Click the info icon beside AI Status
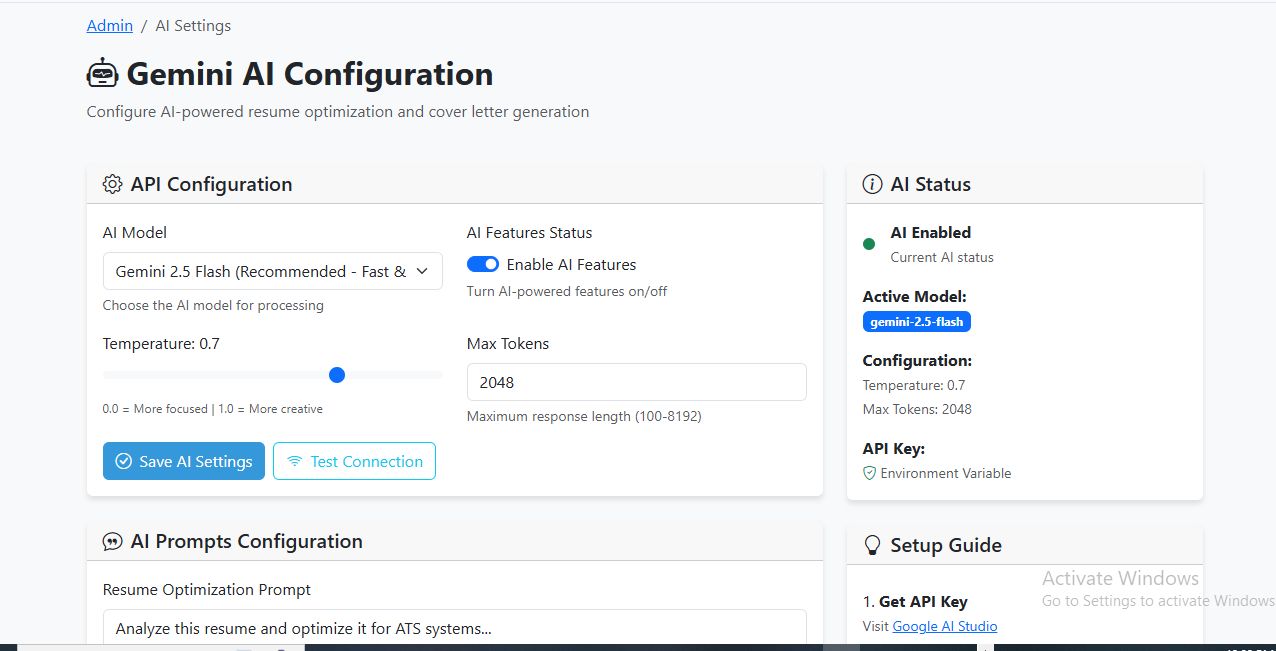 click(x=872, y=185)
